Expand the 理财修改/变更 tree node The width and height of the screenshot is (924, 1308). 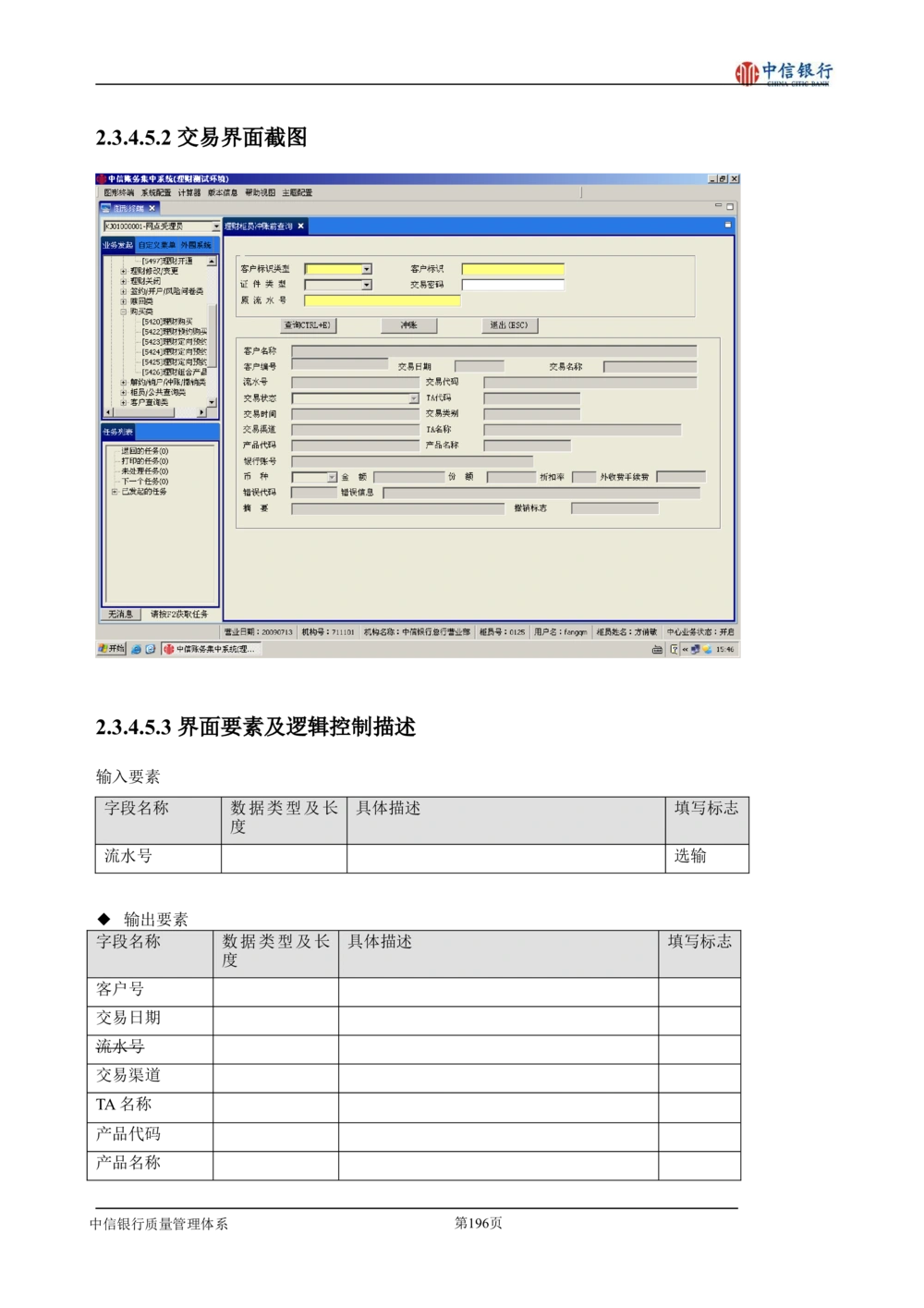point(124,271)
